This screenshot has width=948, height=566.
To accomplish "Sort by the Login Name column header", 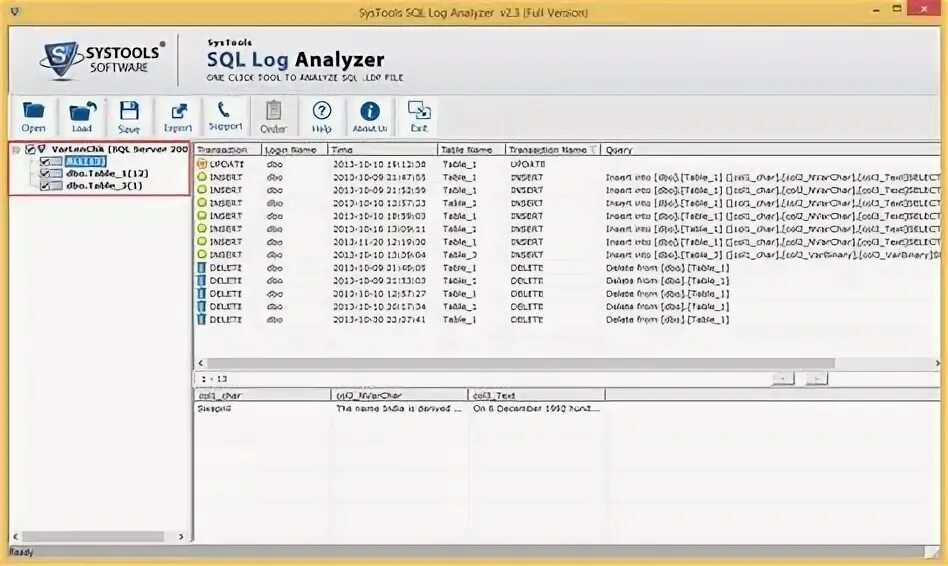I will point(295,149).
